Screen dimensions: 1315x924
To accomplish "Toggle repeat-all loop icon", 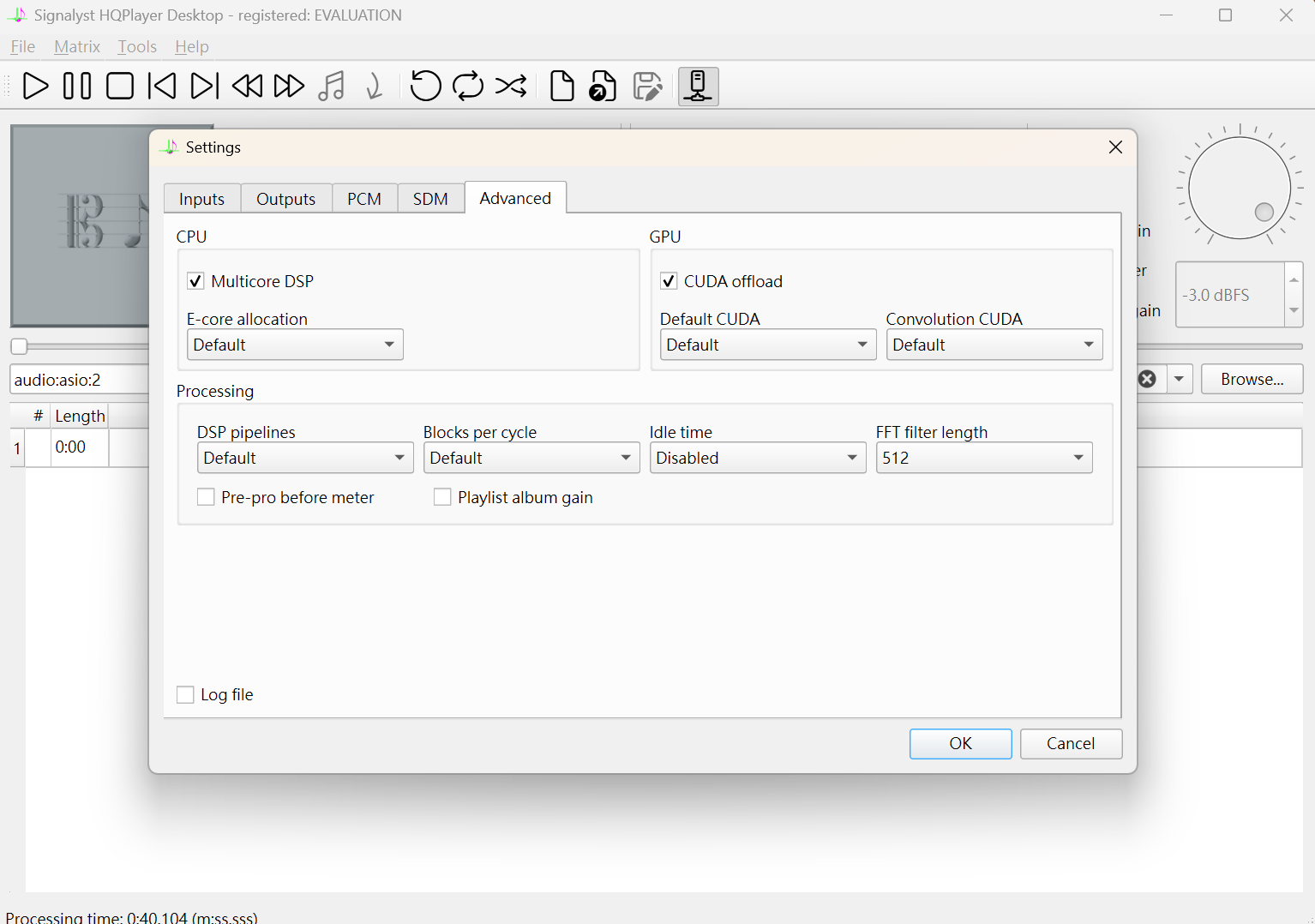I will 468,87.
